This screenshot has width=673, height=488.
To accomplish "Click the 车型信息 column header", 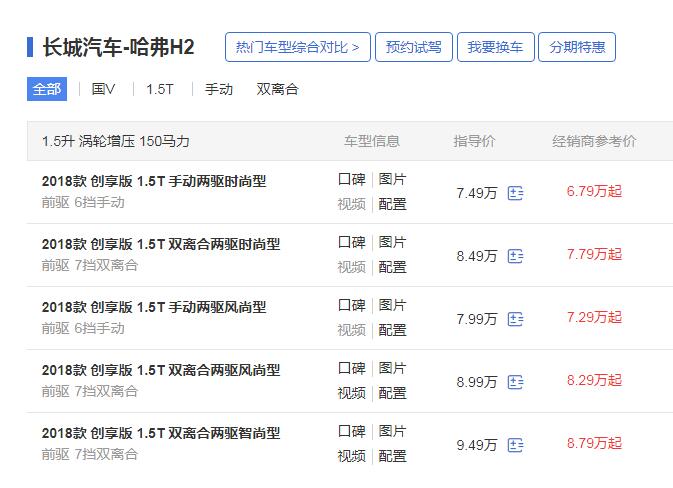I will [372, 141].
